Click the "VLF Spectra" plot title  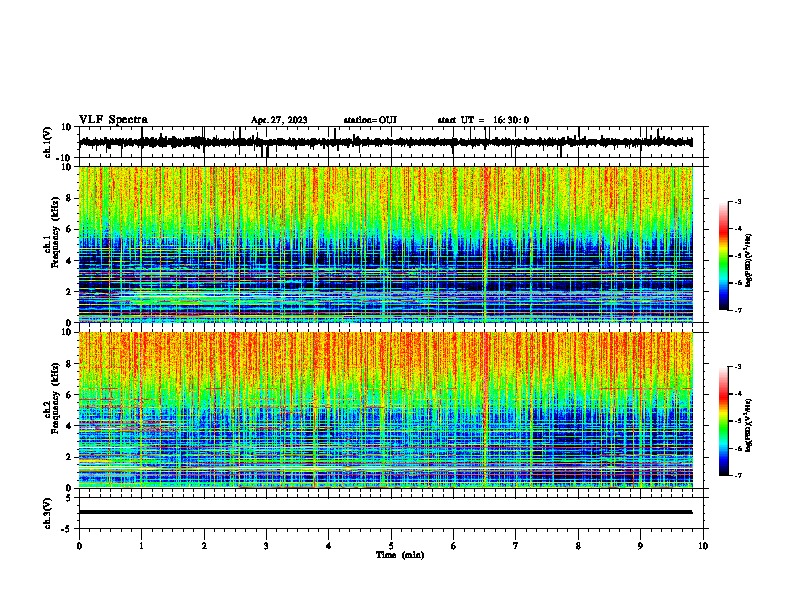pyautogui.click(x=113, y=120)
